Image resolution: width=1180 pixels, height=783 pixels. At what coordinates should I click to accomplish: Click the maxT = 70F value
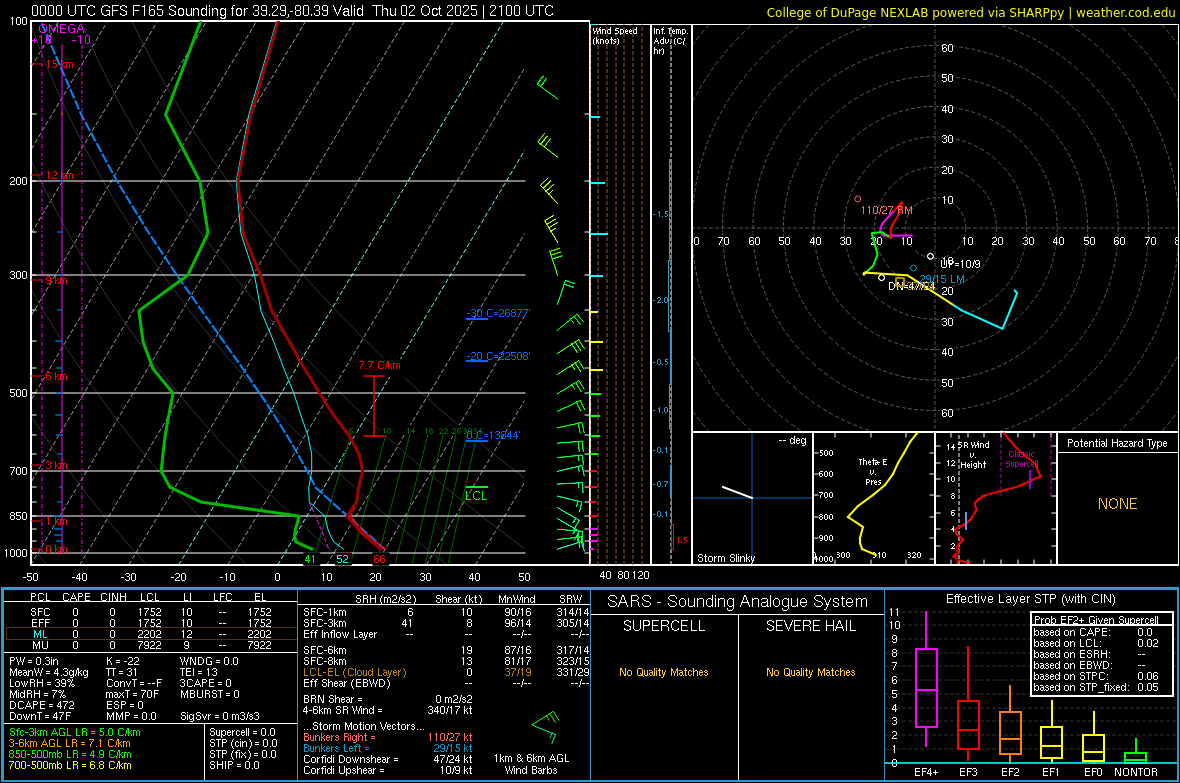coord(132,694)
